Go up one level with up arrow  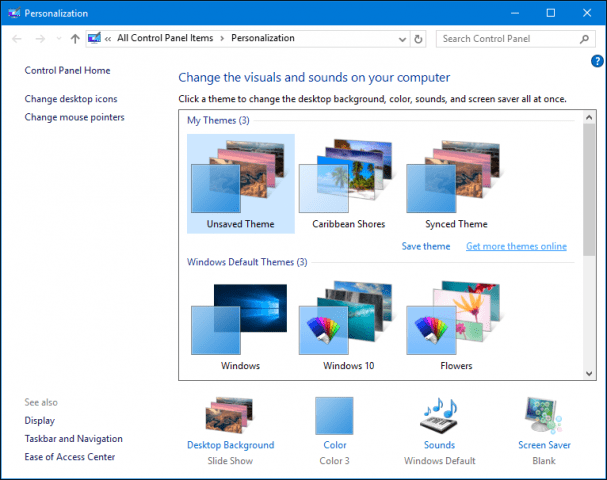75,39
